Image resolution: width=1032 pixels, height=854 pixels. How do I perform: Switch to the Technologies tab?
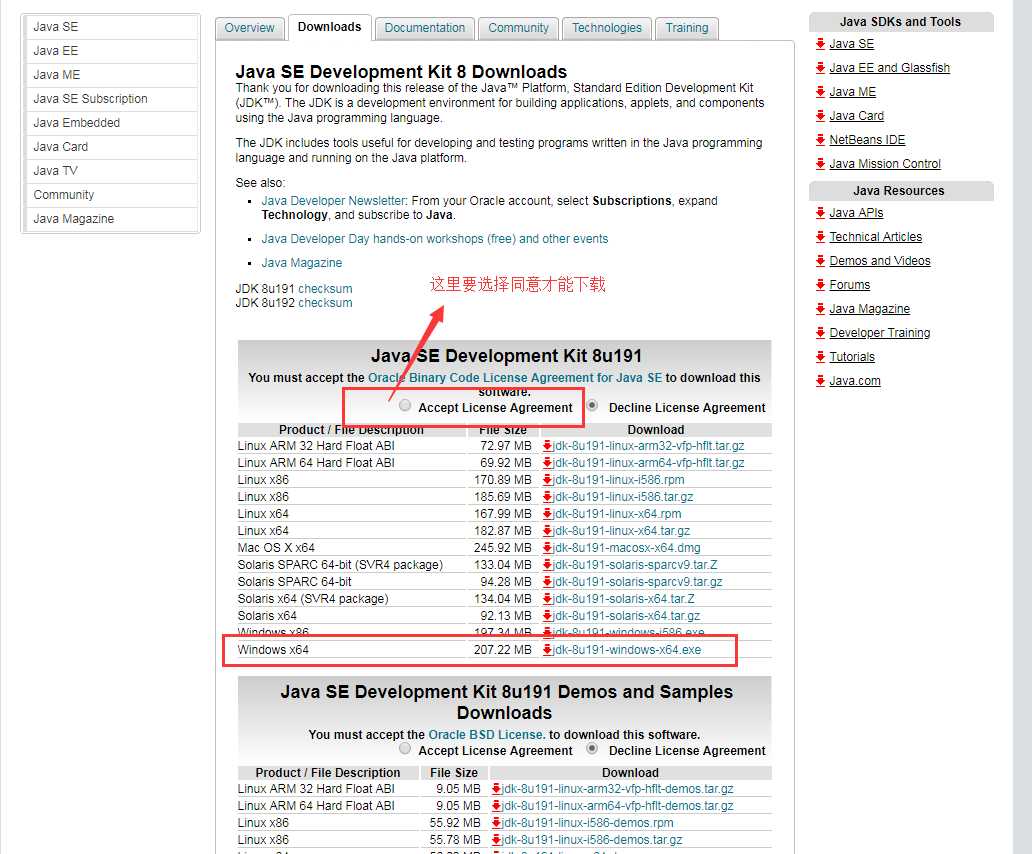point(607,28)
